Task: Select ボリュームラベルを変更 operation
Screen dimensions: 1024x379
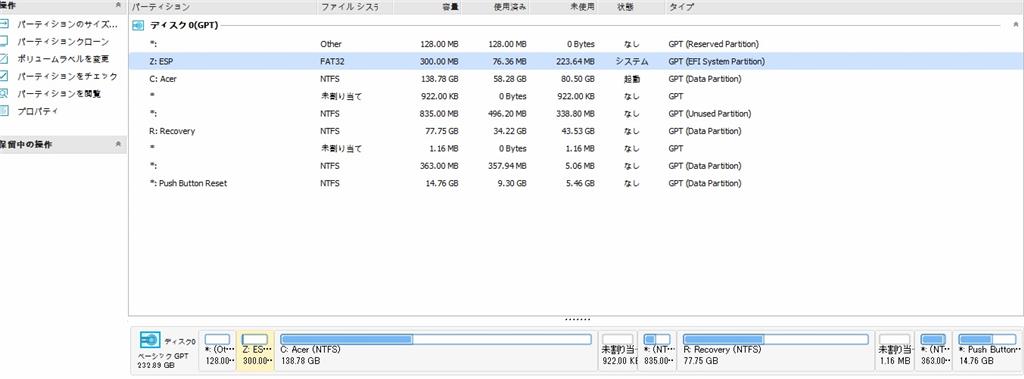Action: (63, 59)
